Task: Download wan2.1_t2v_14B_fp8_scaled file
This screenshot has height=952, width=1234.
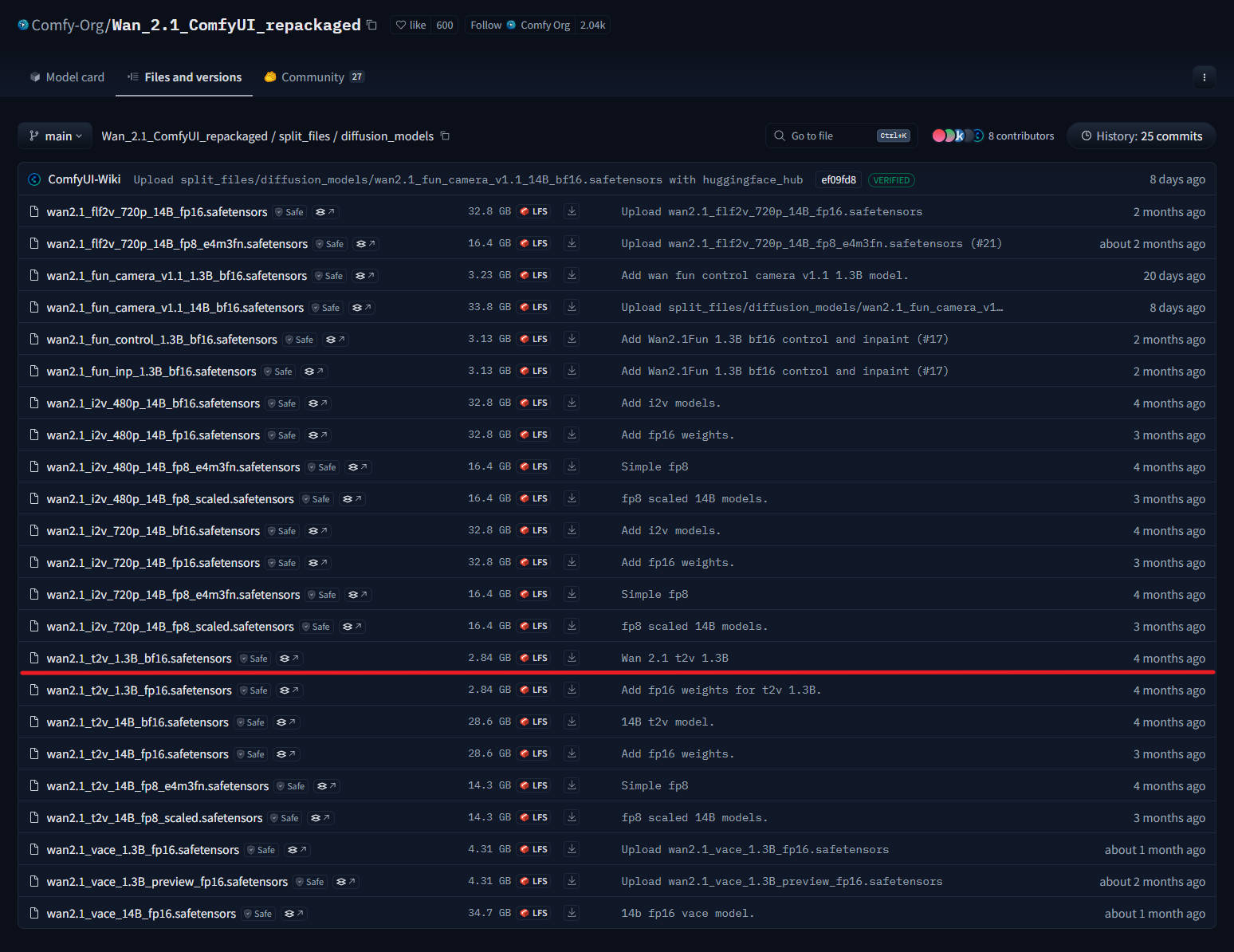Action: pyautogui.click(x=572, y=817)
